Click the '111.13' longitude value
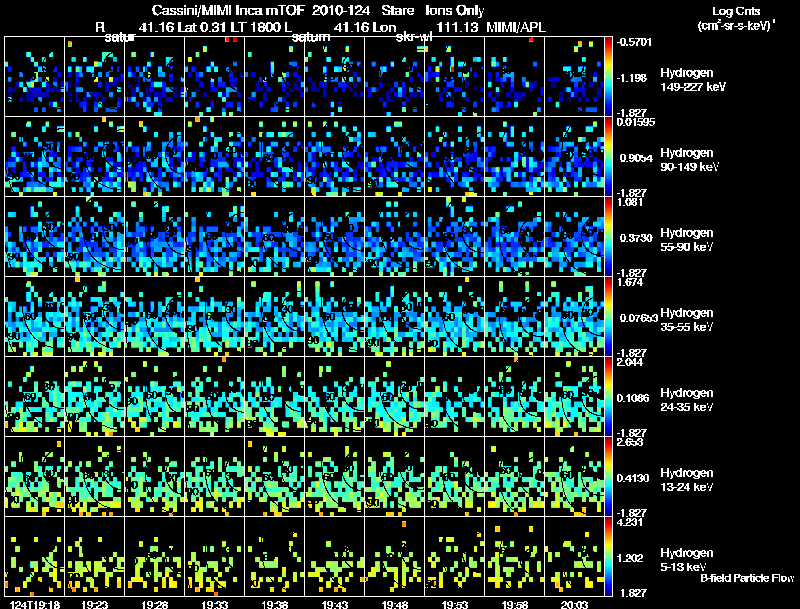 (x=457, y=27)
